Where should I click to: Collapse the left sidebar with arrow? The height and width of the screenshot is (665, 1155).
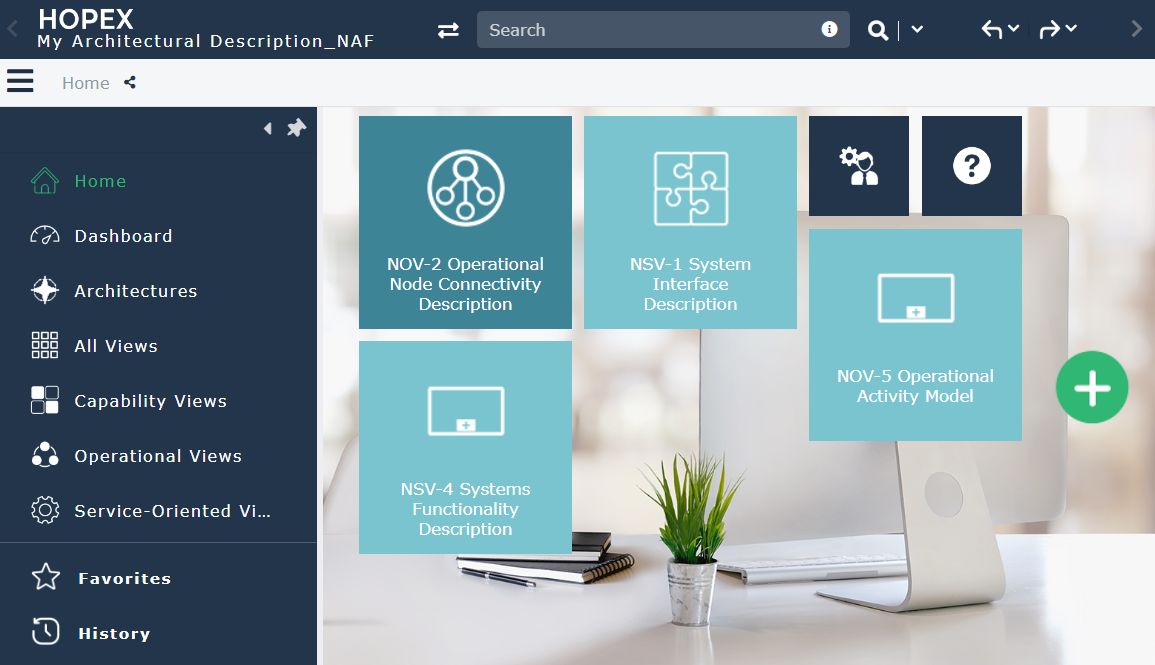(x=267, y=128)
